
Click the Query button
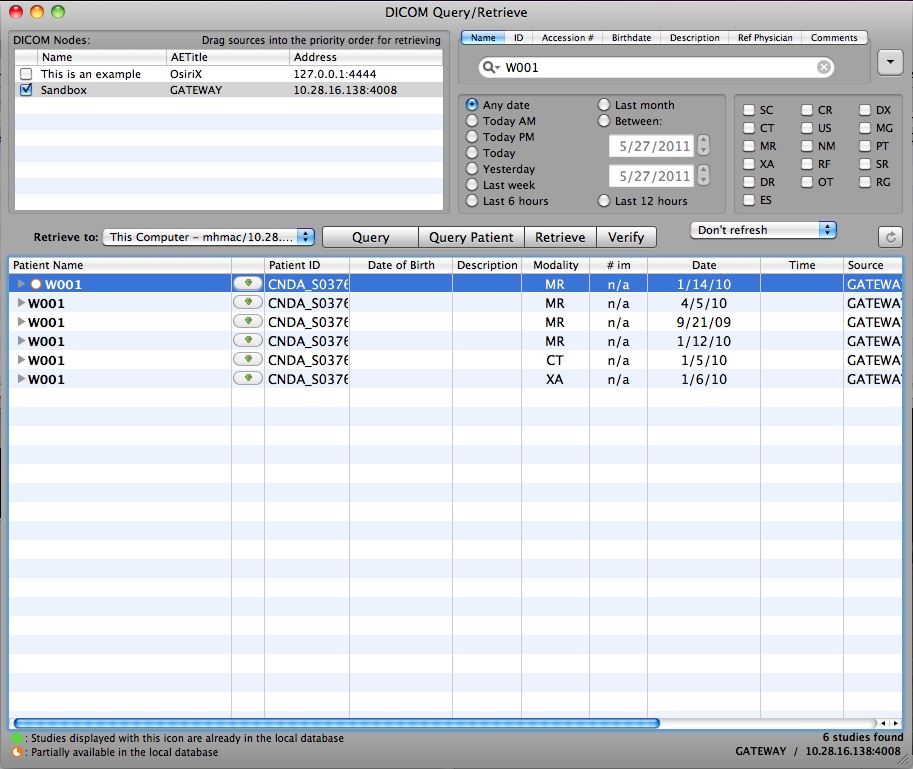[370, 237]
